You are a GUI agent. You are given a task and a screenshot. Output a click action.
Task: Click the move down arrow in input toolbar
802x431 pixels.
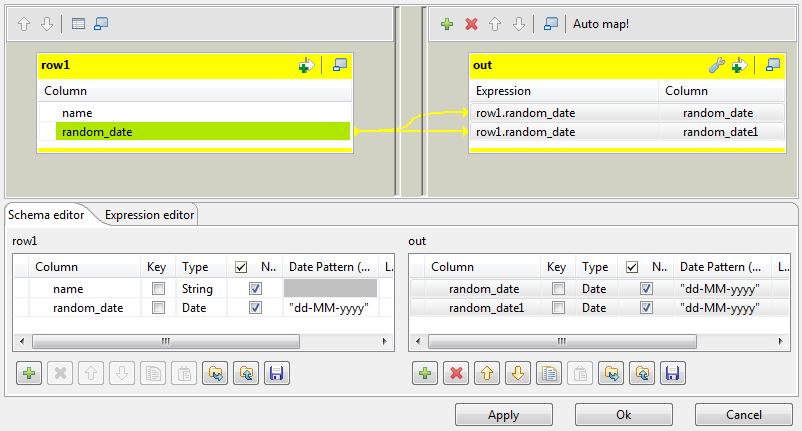[x=47, y=24]
